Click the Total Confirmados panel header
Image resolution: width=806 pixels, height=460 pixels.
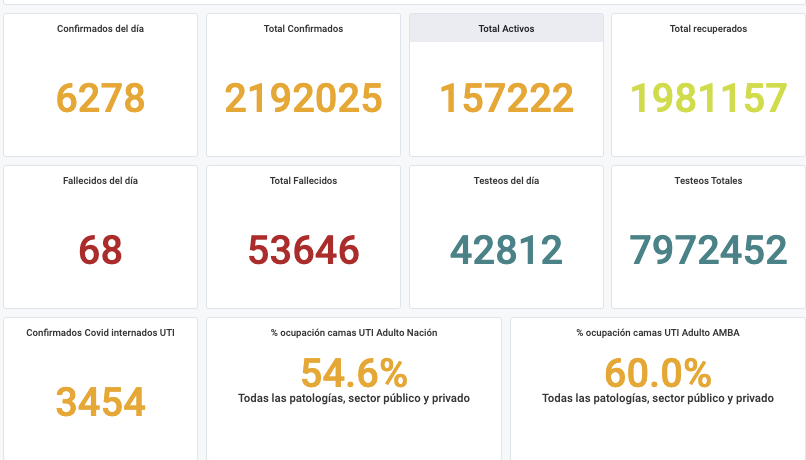coord(303,29)
